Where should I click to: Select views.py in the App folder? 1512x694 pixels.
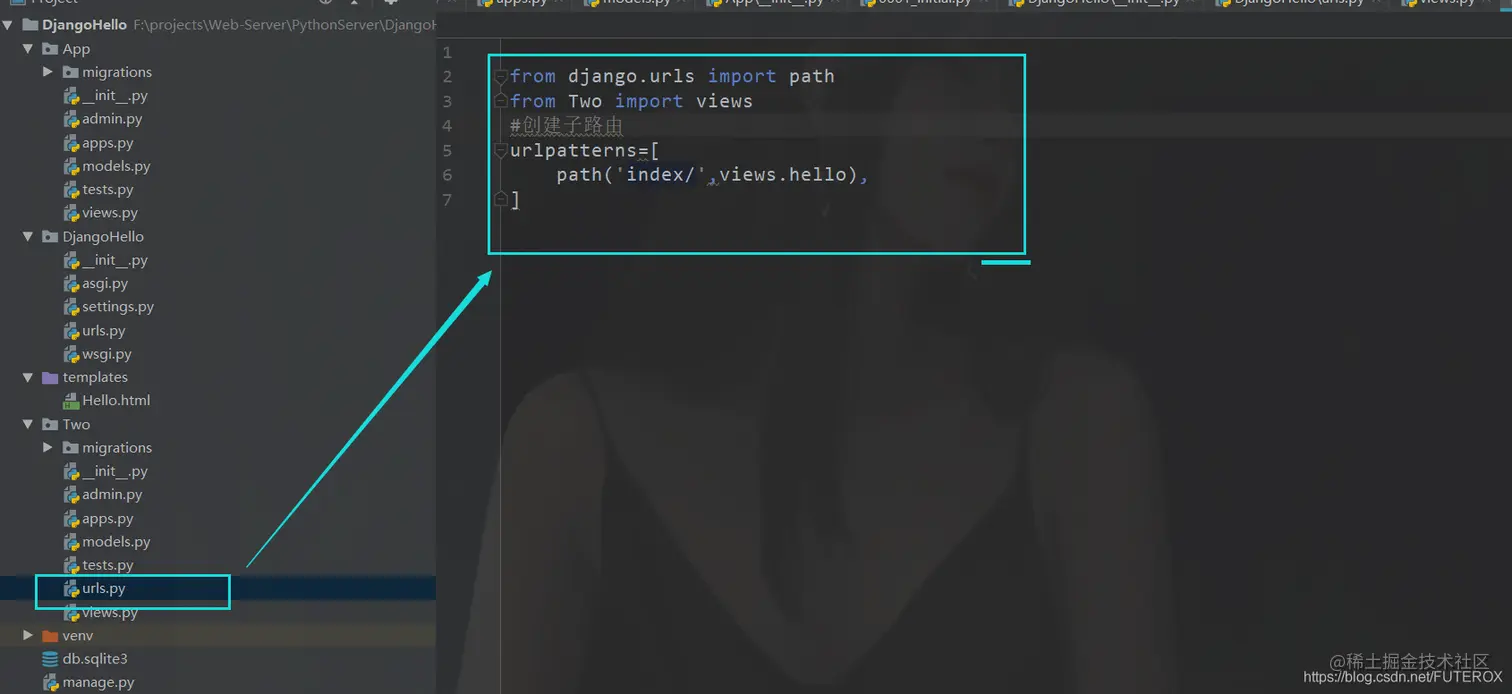pos(110,212)
